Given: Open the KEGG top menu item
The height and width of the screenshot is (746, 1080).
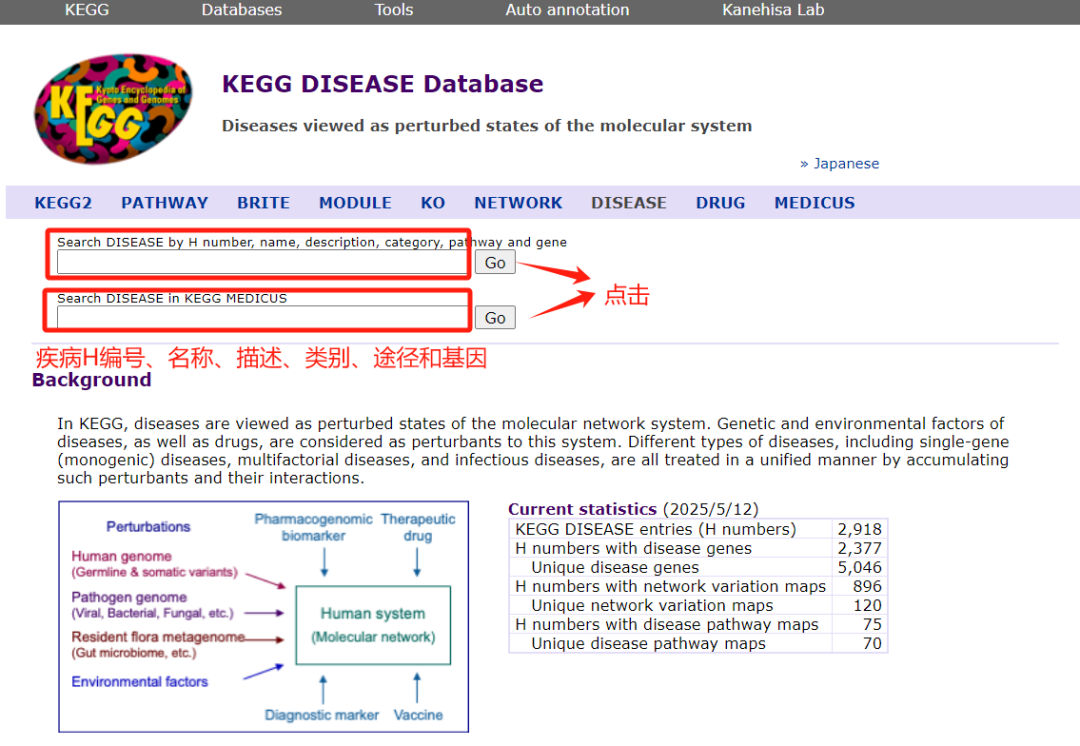Looking at the screenshot, I should (87, 10).
